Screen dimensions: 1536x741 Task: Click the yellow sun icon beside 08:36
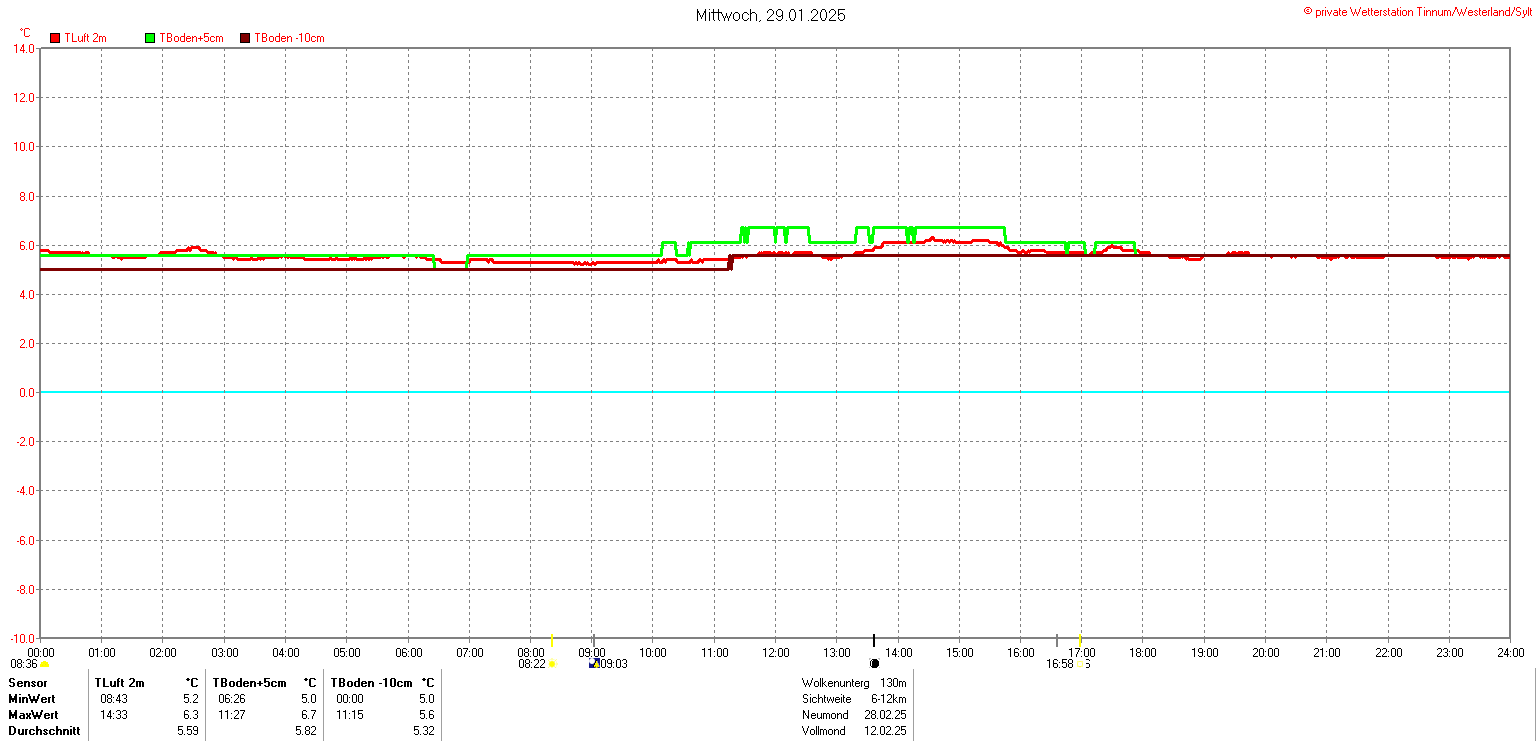click(x=44, y=664)
